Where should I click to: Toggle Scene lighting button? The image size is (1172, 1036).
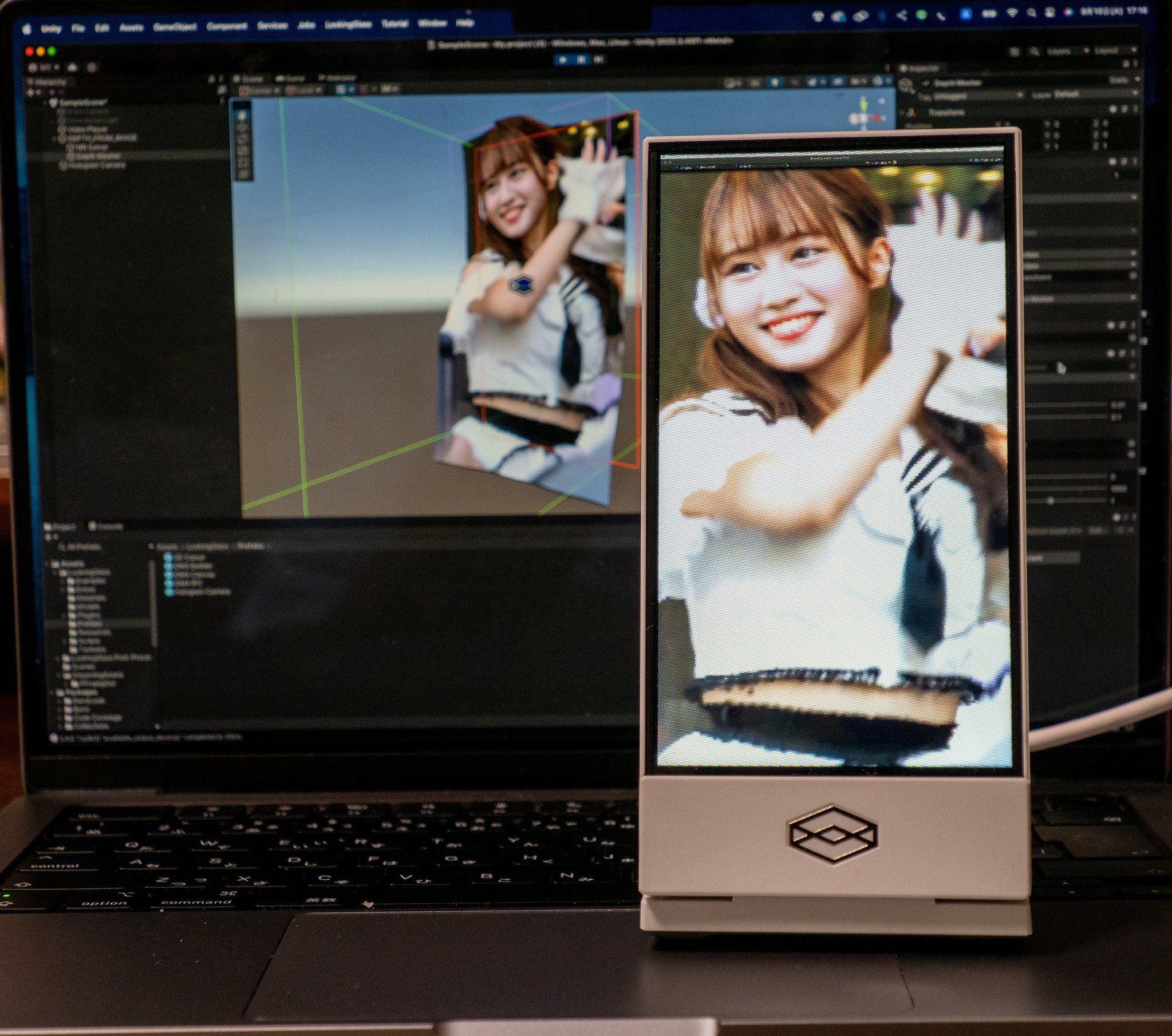[x=776, y=82]
